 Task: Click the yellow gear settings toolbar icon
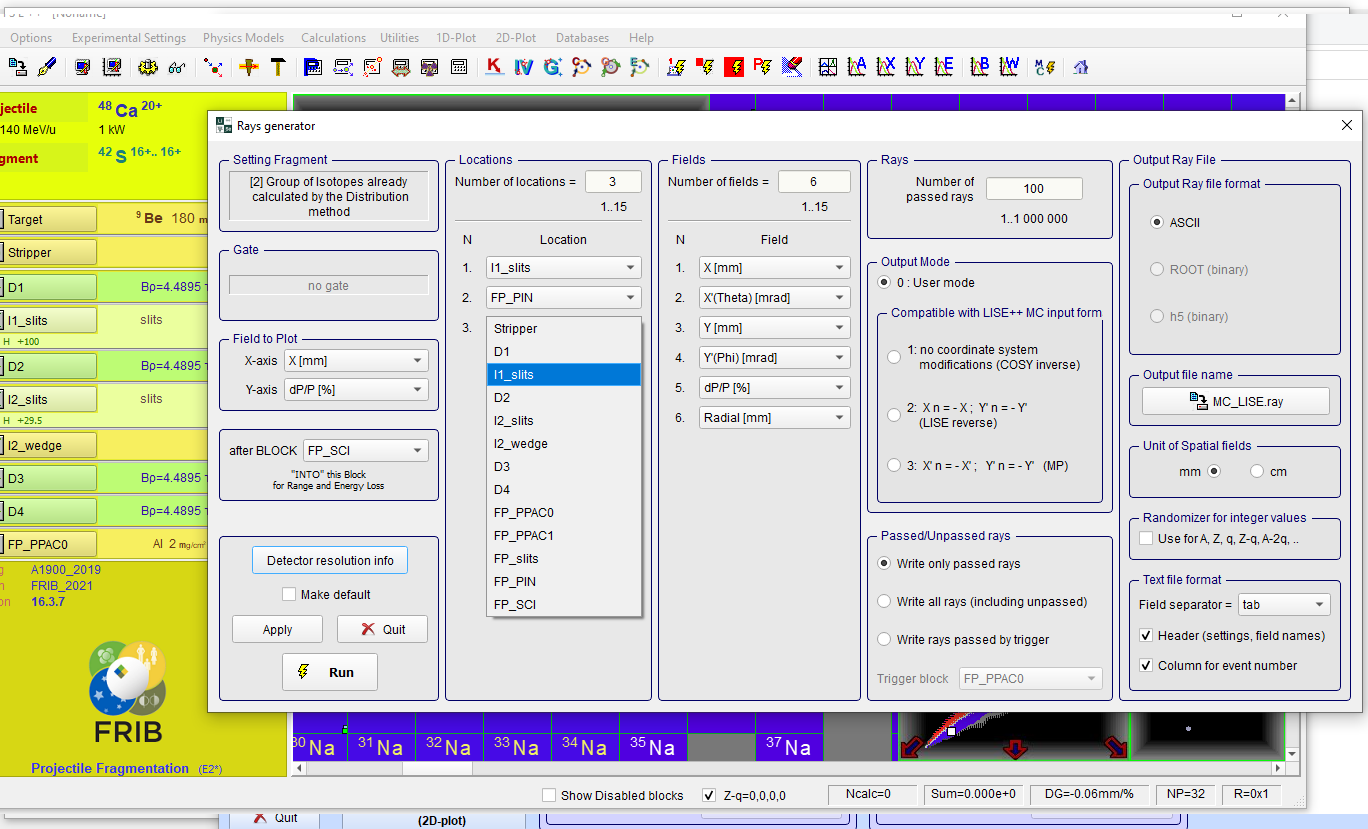(x=148, y=67)
